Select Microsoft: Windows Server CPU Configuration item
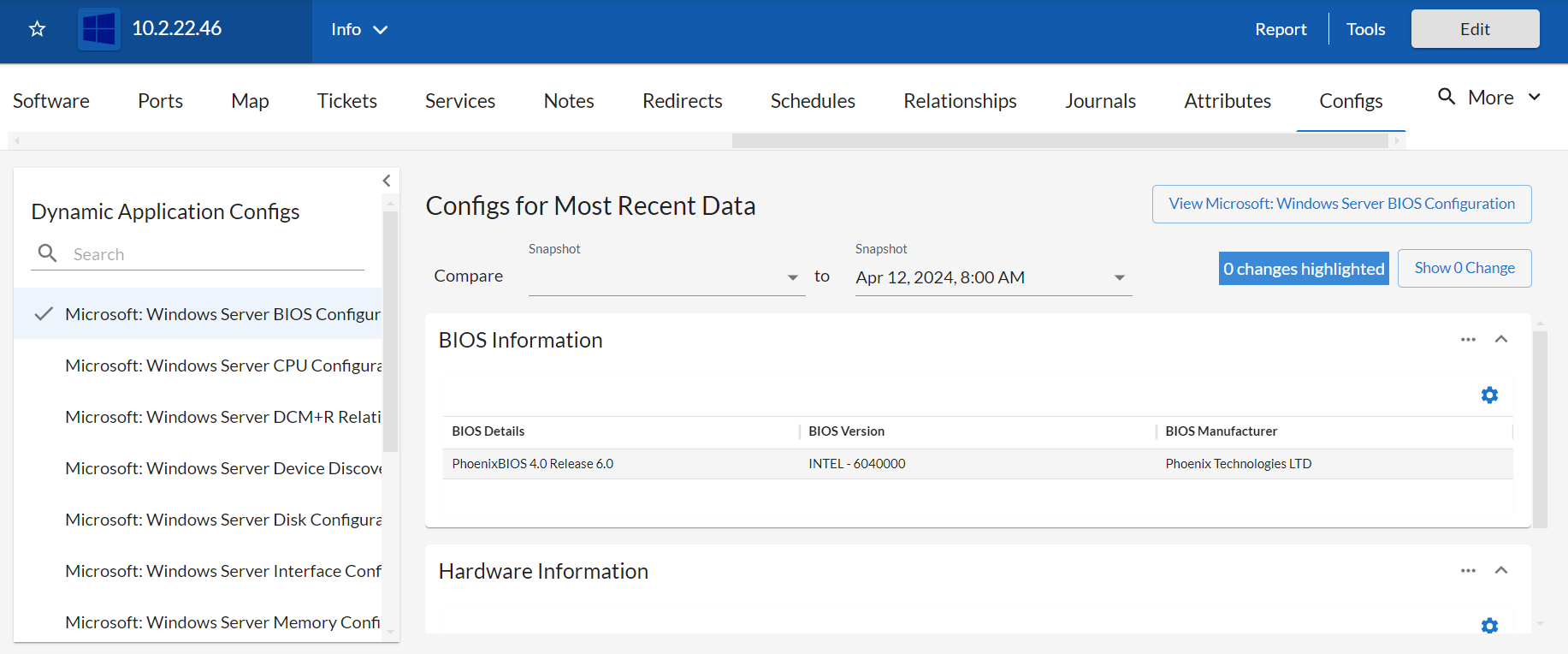The image size is (1568, 654). 222,366
